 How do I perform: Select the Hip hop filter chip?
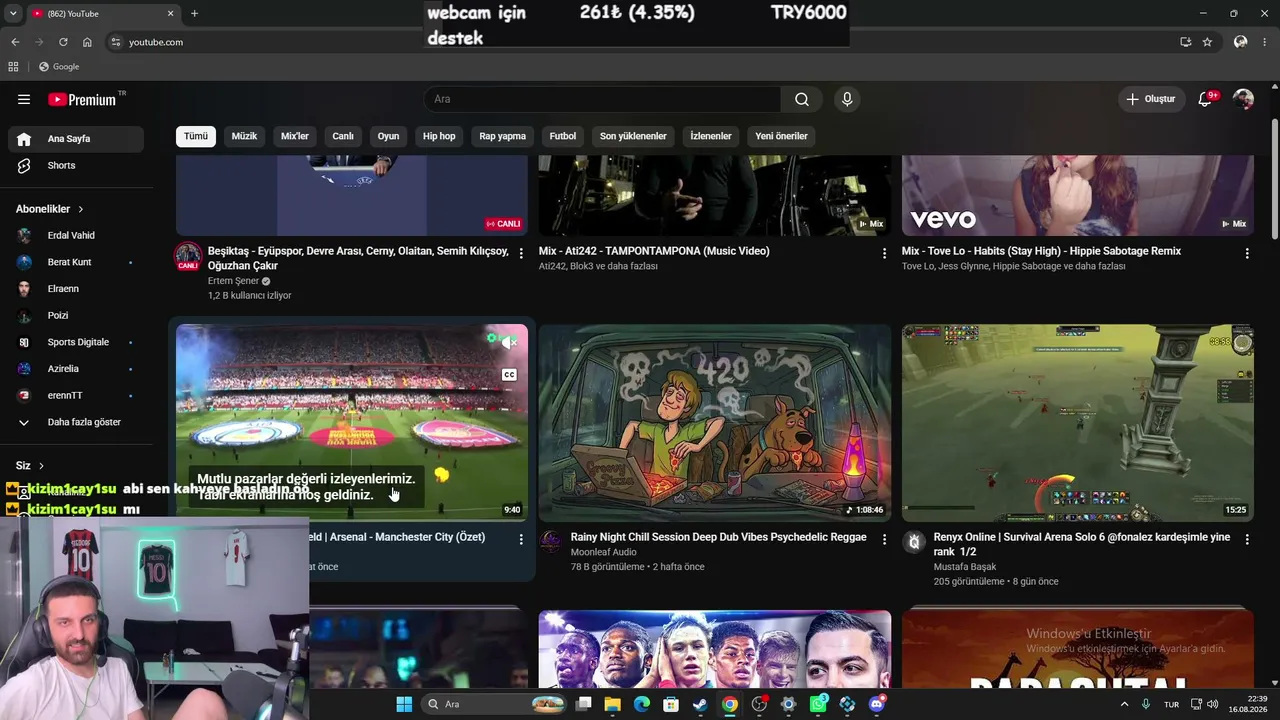(x=439, y=136)
